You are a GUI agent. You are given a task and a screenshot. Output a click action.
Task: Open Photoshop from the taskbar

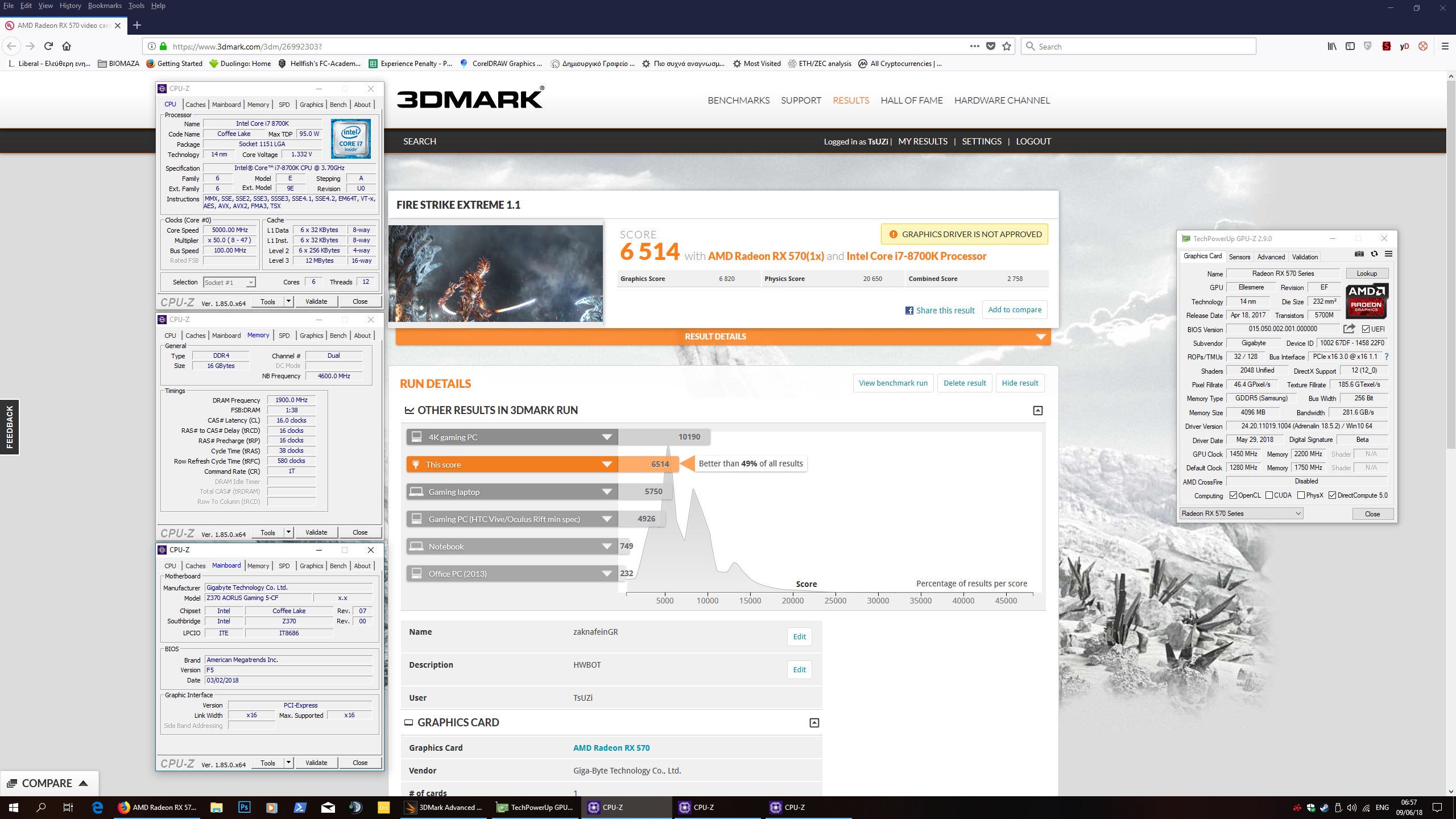point(244,807)
